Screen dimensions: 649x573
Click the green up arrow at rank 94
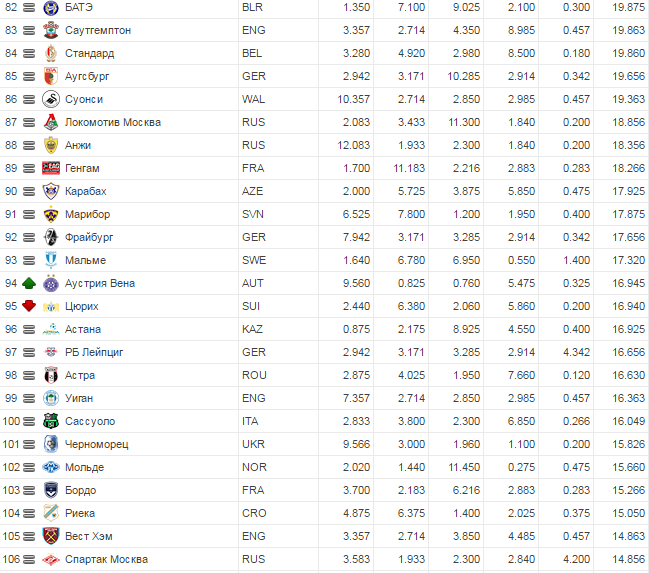pyautogui.click(x=28, y=283)
